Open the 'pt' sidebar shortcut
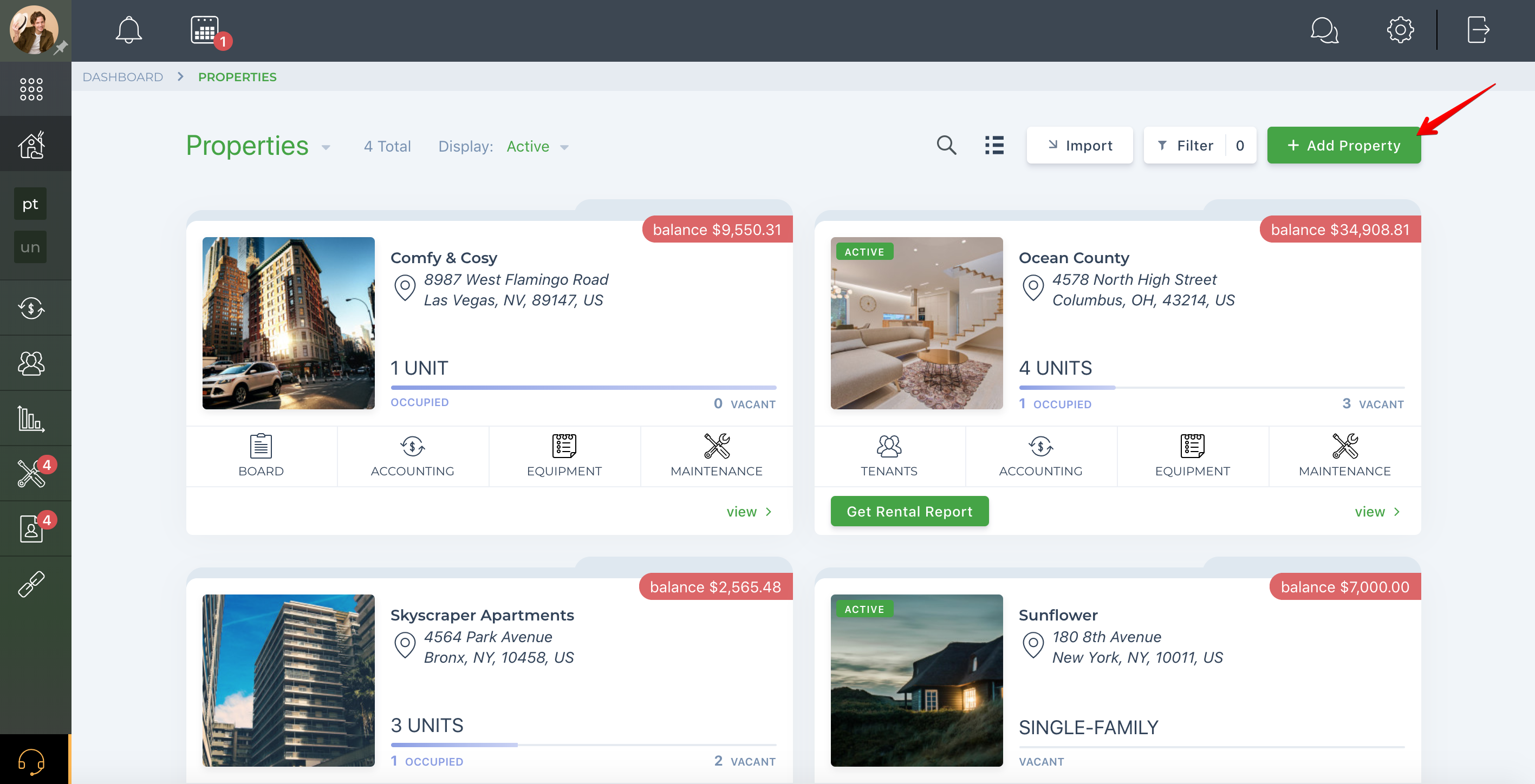 pos(30,204)
